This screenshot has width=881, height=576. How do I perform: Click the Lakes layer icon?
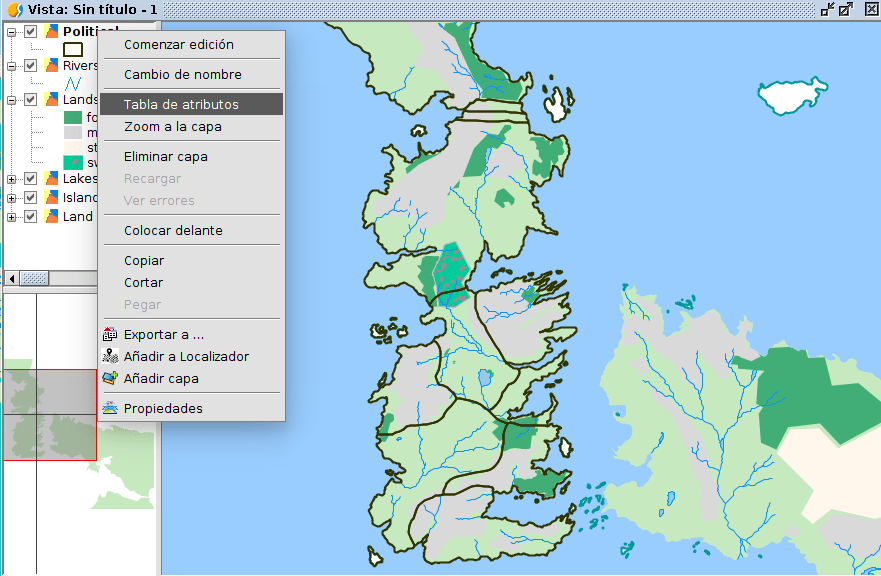point(52,179)
